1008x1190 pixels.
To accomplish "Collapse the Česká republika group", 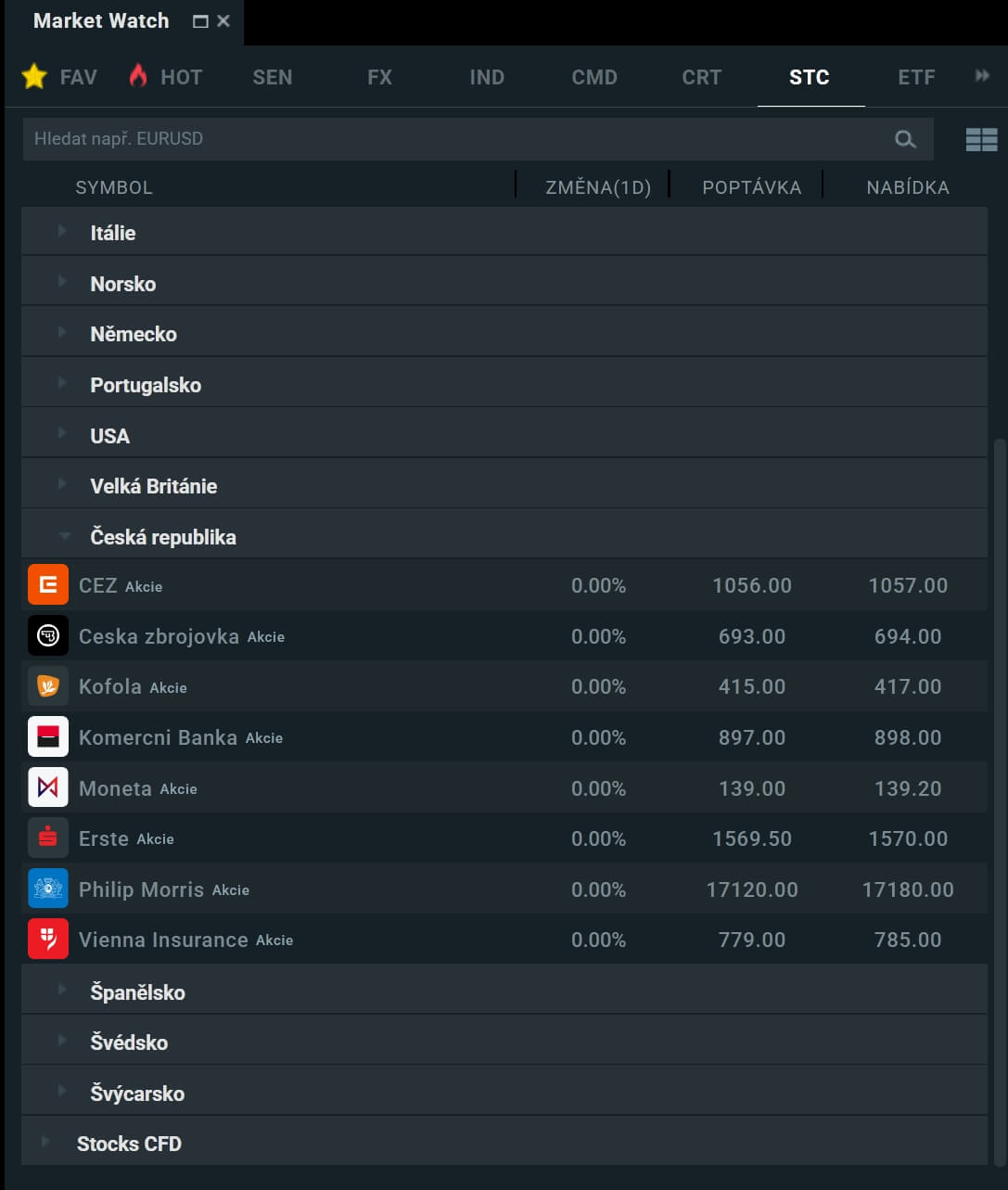I will point(64,536).
